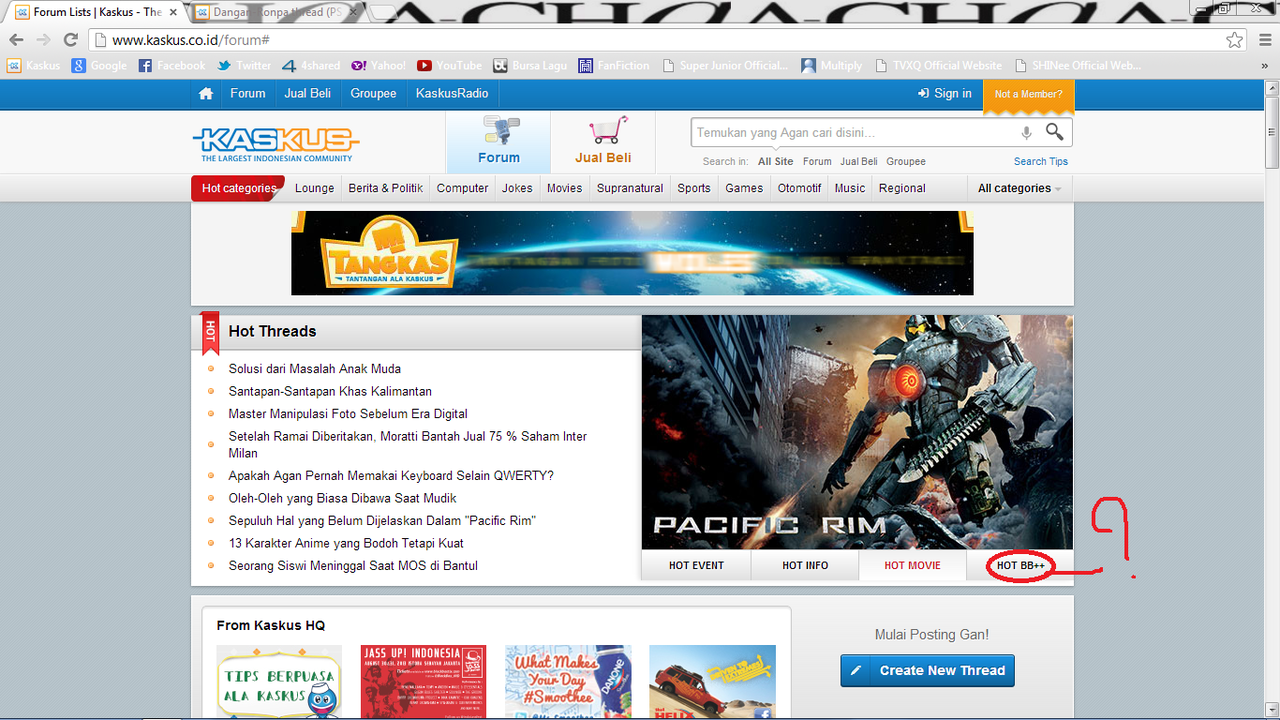The image size is (1280, 720).
Task: Click the Kaskus home icon
Action: click(x=206, y=93)
